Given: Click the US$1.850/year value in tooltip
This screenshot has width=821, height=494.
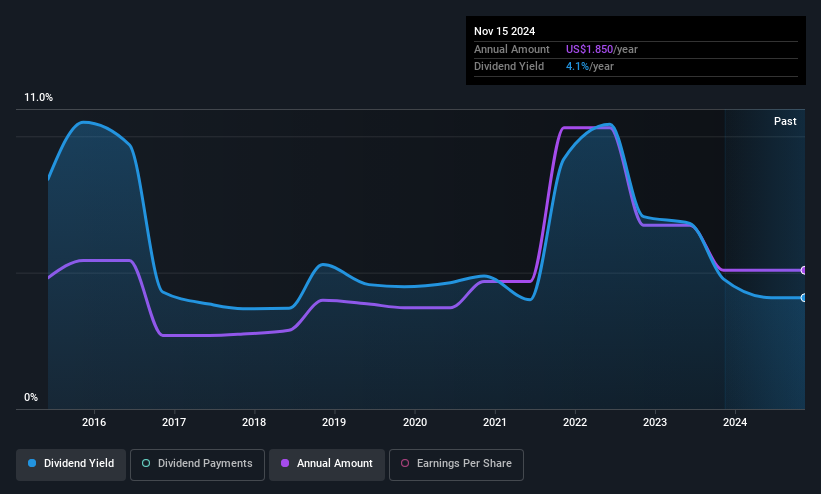Looking at the screenshot, I should tap(602, 49).
